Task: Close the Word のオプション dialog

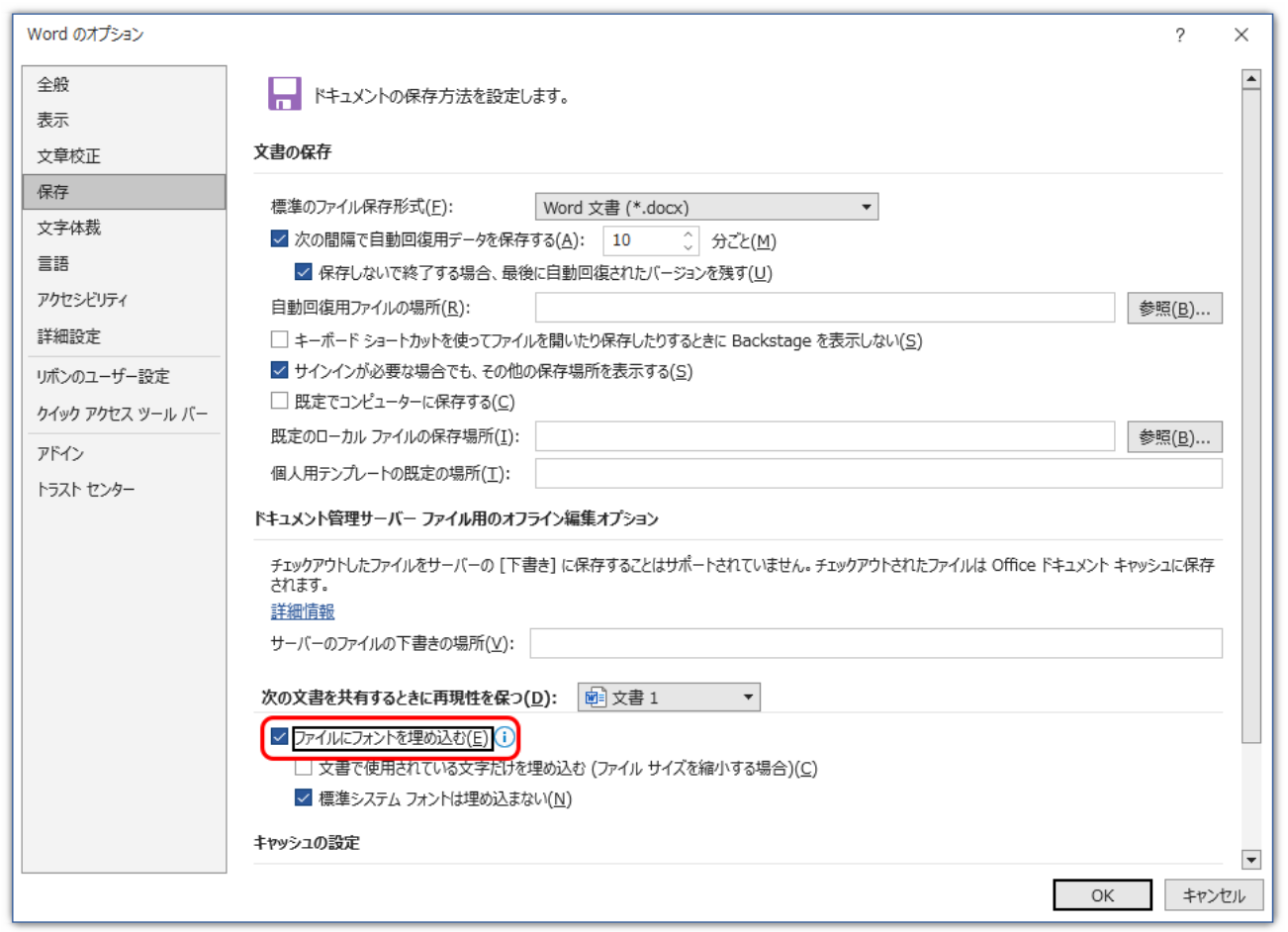Action: [x=1242, y=36]
